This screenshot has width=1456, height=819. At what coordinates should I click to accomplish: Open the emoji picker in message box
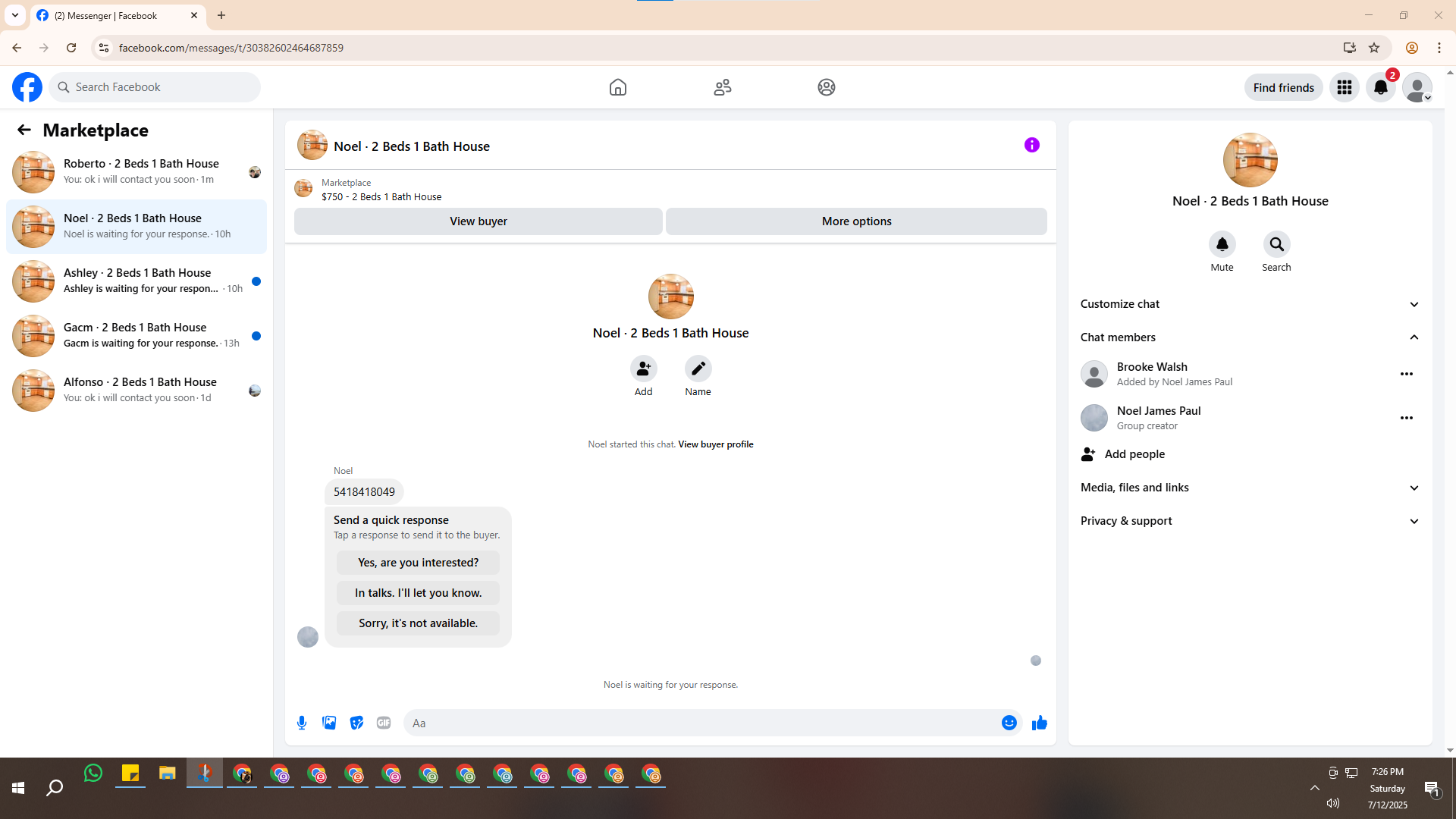coord(1009,723)
